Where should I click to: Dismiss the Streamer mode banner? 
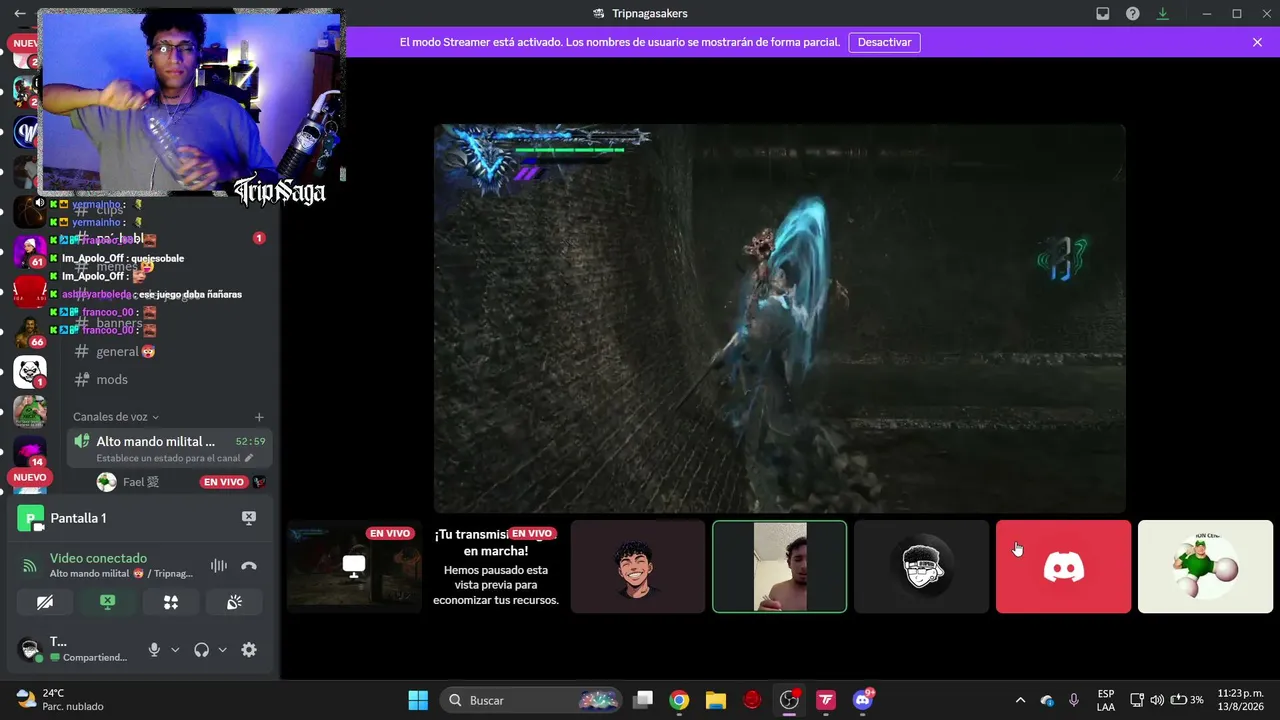[1257, 42]
